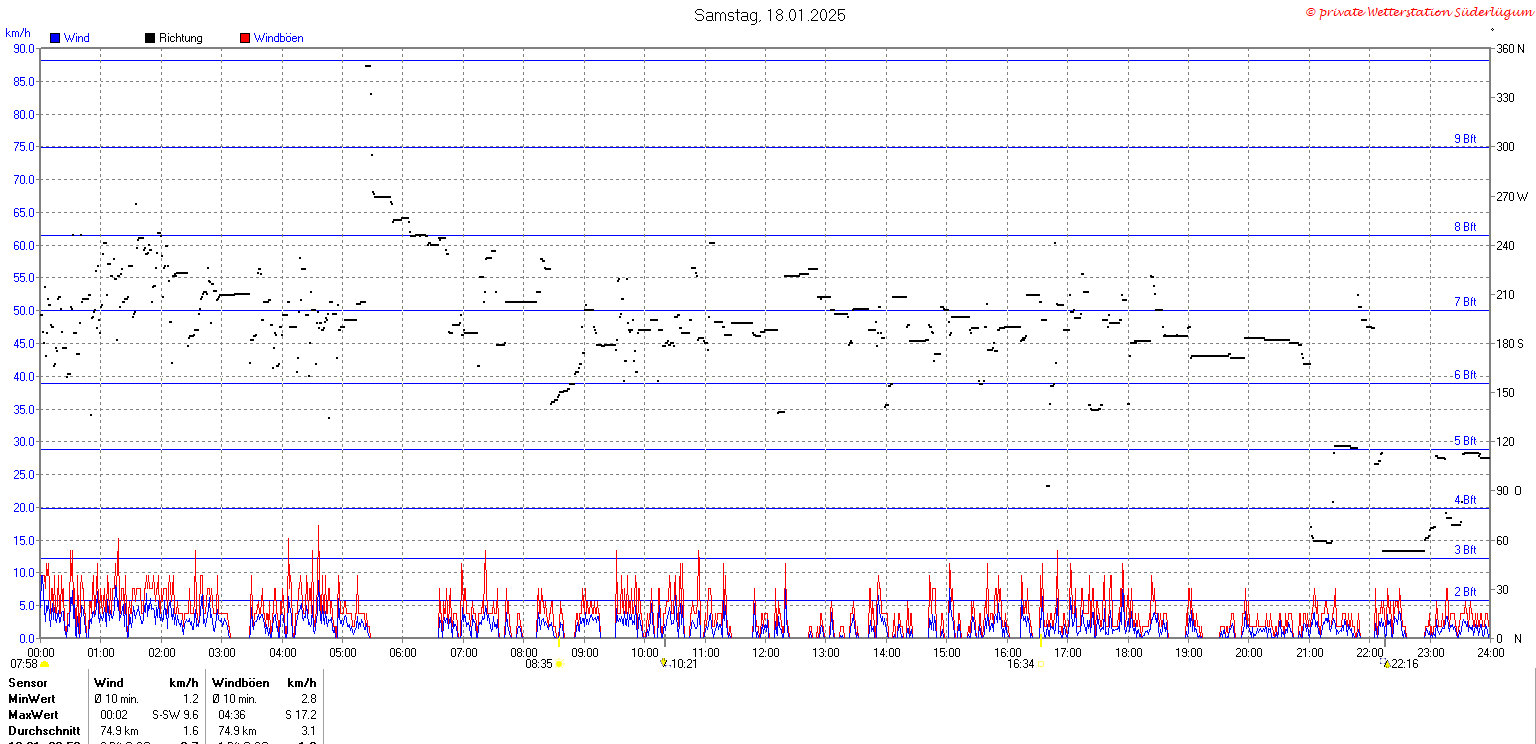Click the red Windböen legend square
Screen dimensions: 1536x744
(245, 38)
